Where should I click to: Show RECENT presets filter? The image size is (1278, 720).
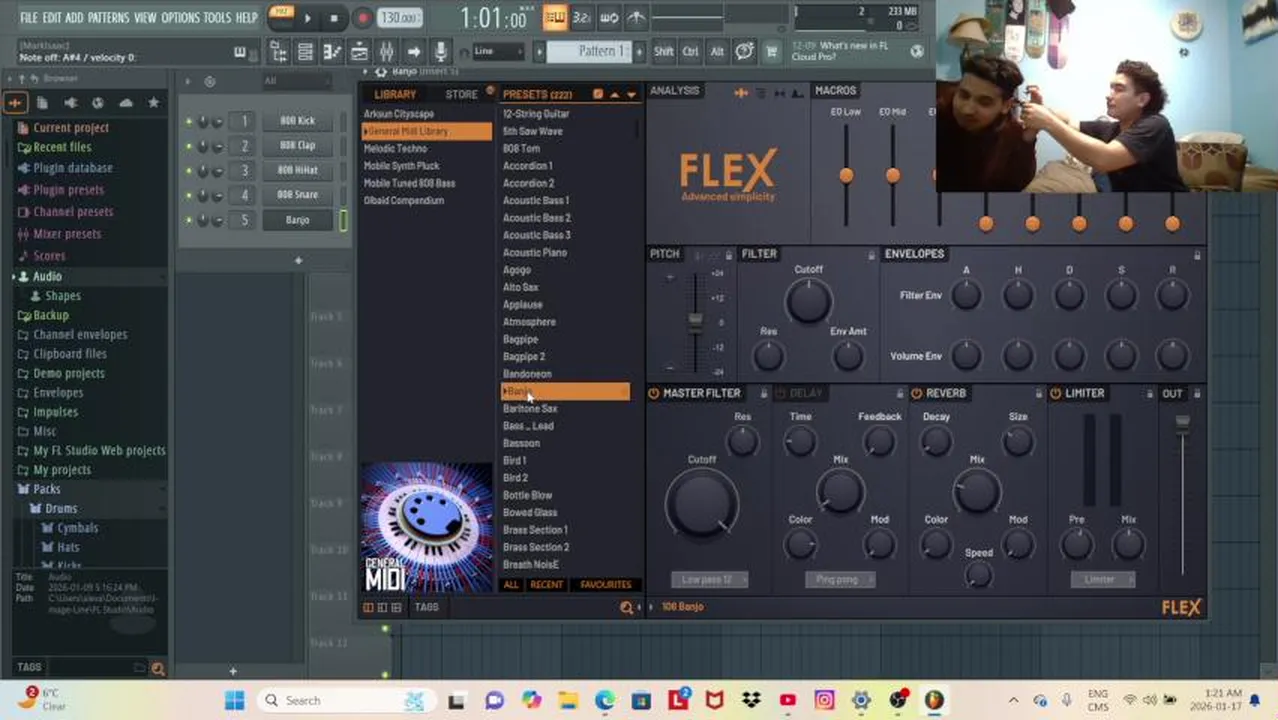[547, 585]
